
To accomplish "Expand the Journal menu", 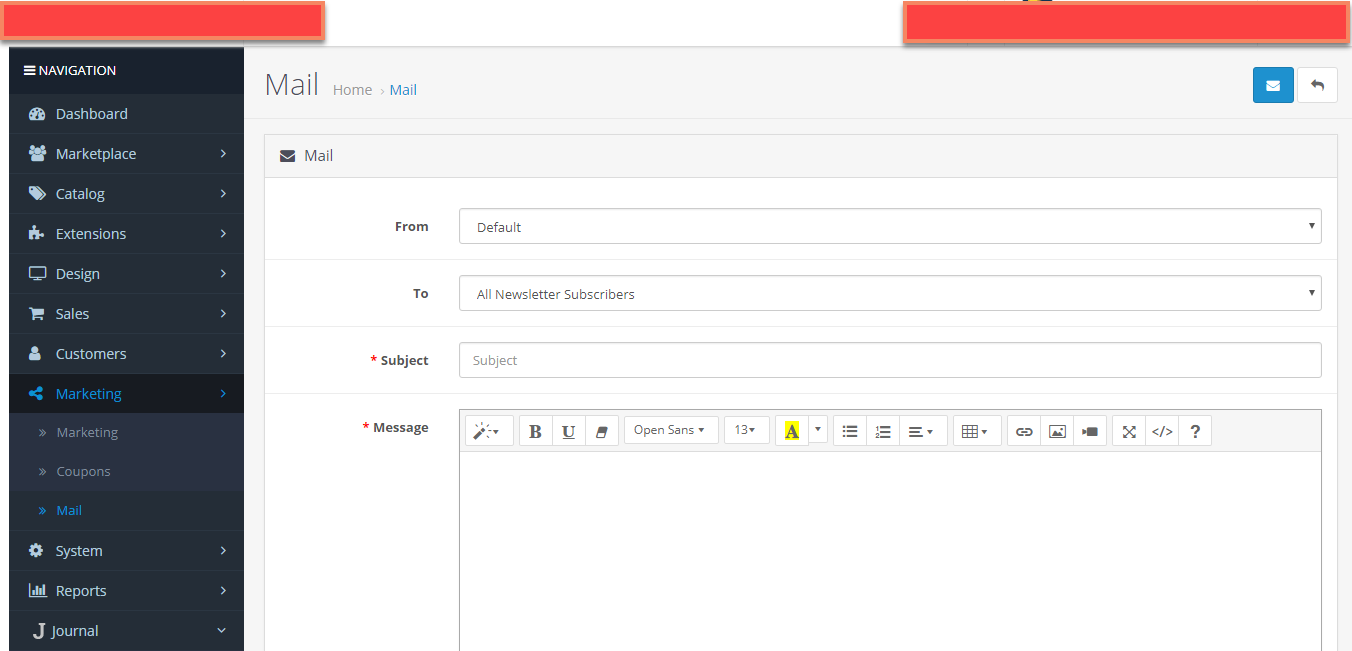I will coord(126,631).
